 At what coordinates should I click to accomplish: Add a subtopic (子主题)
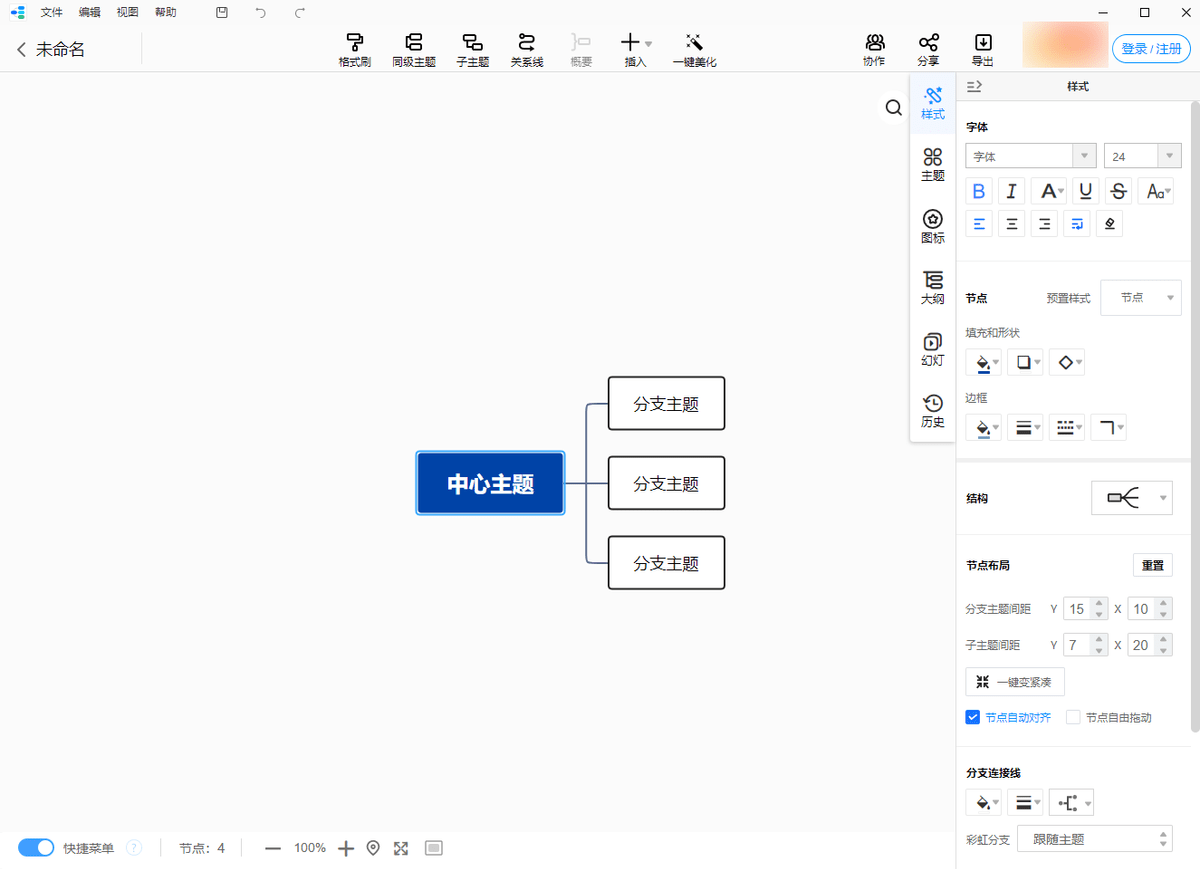pyautogui.click(x=472, y=49)
